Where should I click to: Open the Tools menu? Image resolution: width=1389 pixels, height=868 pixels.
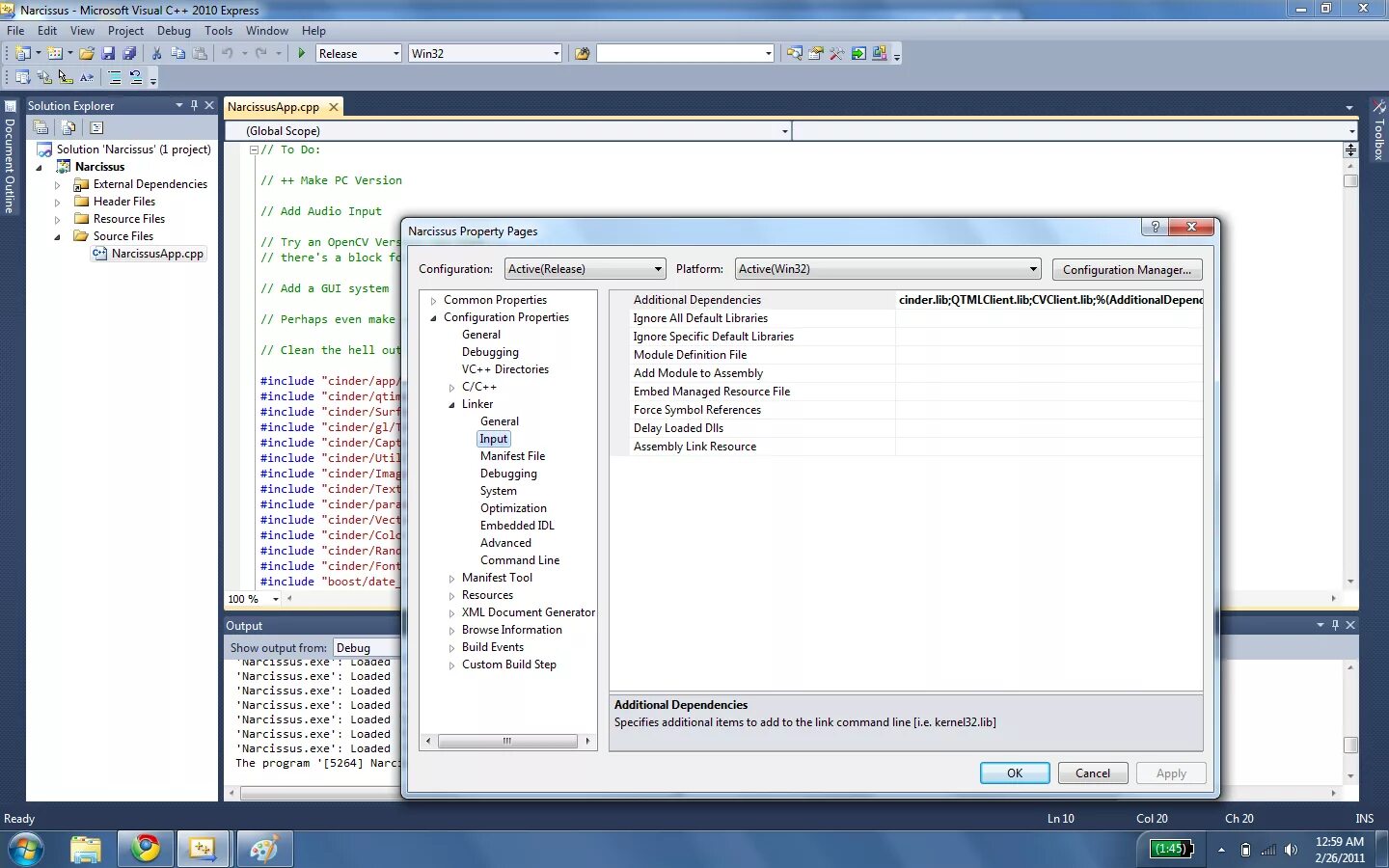[x=218, y=31]
